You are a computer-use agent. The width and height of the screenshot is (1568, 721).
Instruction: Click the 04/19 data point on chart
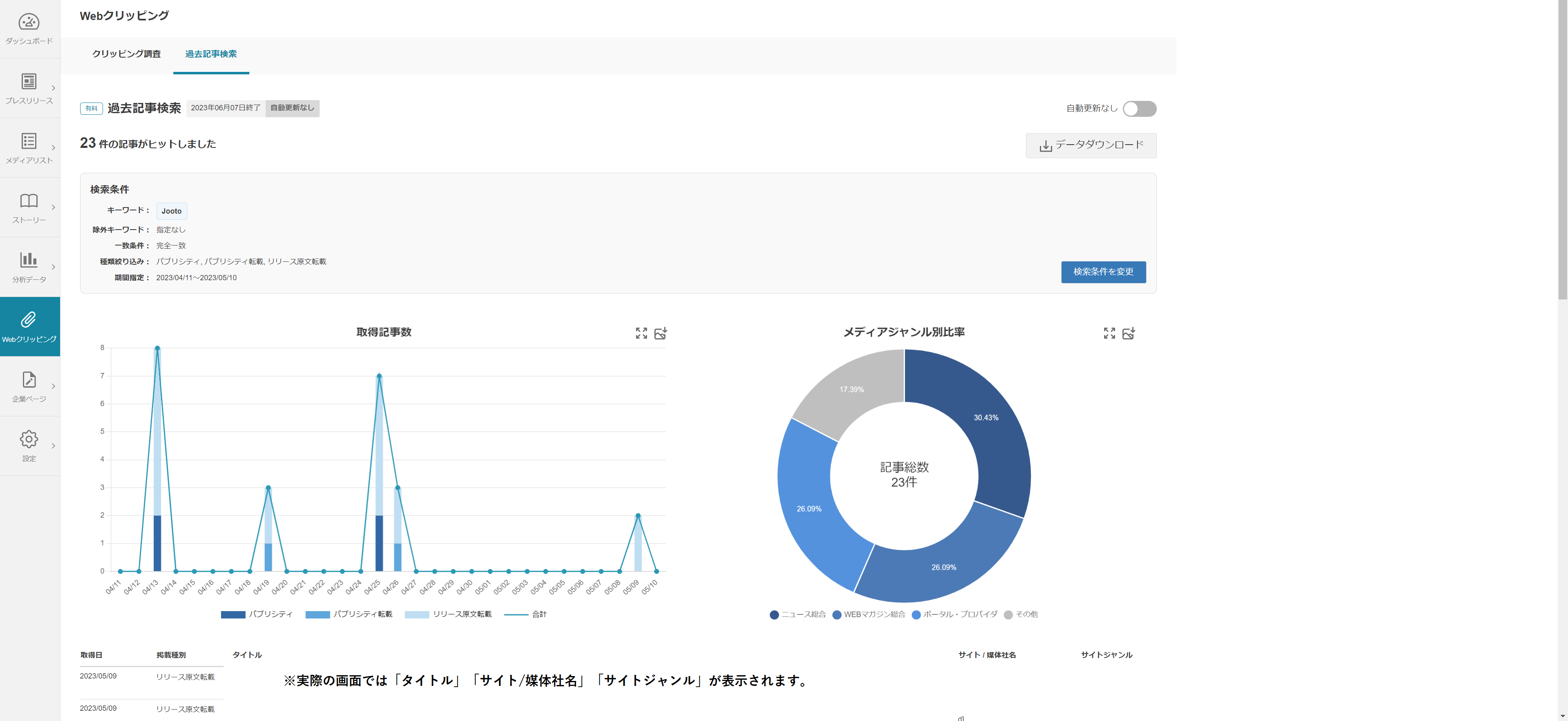pyautogui.click(x=268, y=488)
